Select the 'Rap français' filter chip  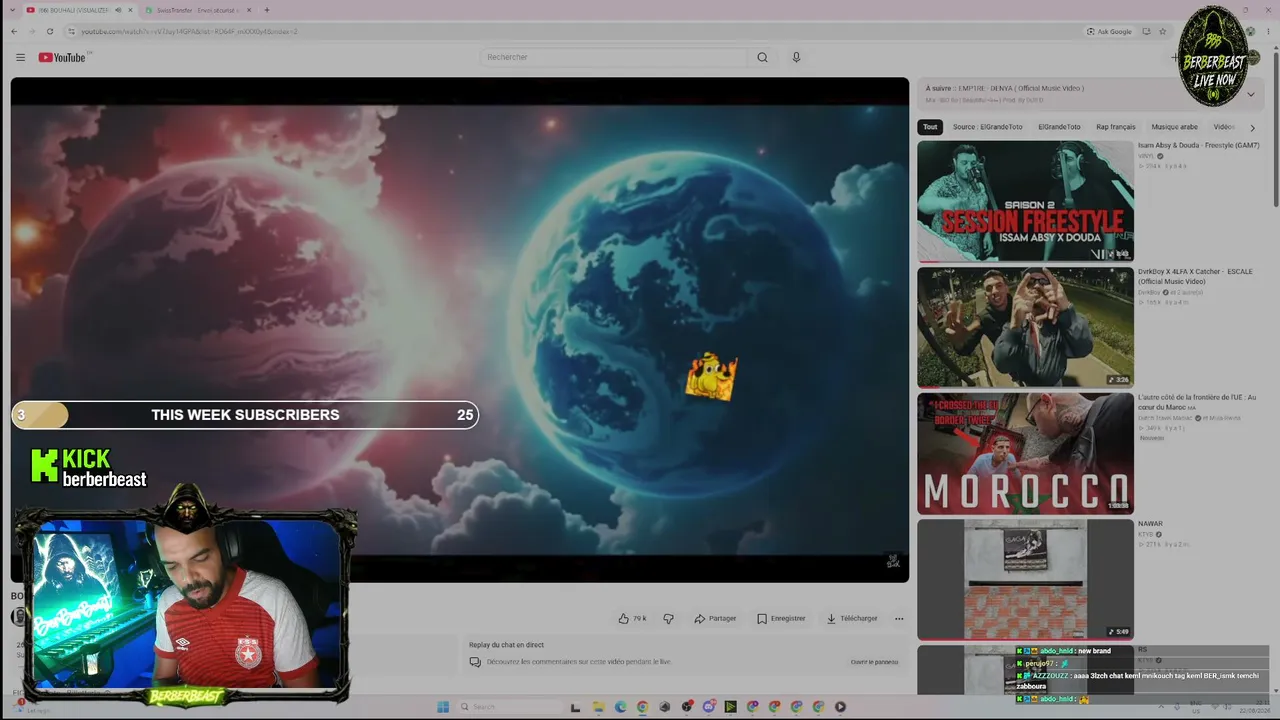pyautogui.click(x=1116, y=127)
